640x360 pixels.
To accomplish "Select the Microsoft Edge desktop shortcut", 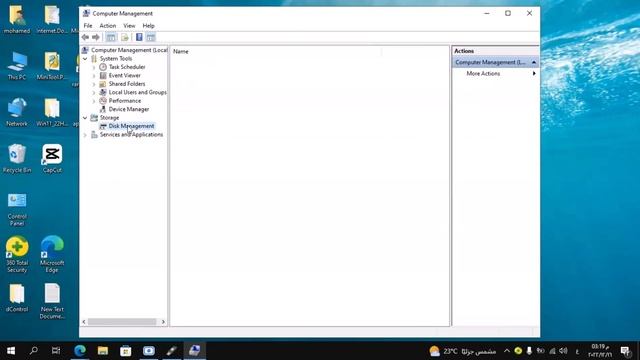I will tap(52, 254).
